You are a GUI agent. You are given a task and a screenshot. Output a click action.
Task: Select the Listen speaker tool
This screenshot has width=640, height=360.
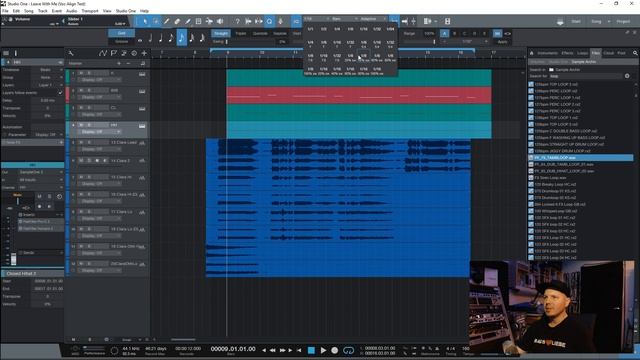pos(220,21)
